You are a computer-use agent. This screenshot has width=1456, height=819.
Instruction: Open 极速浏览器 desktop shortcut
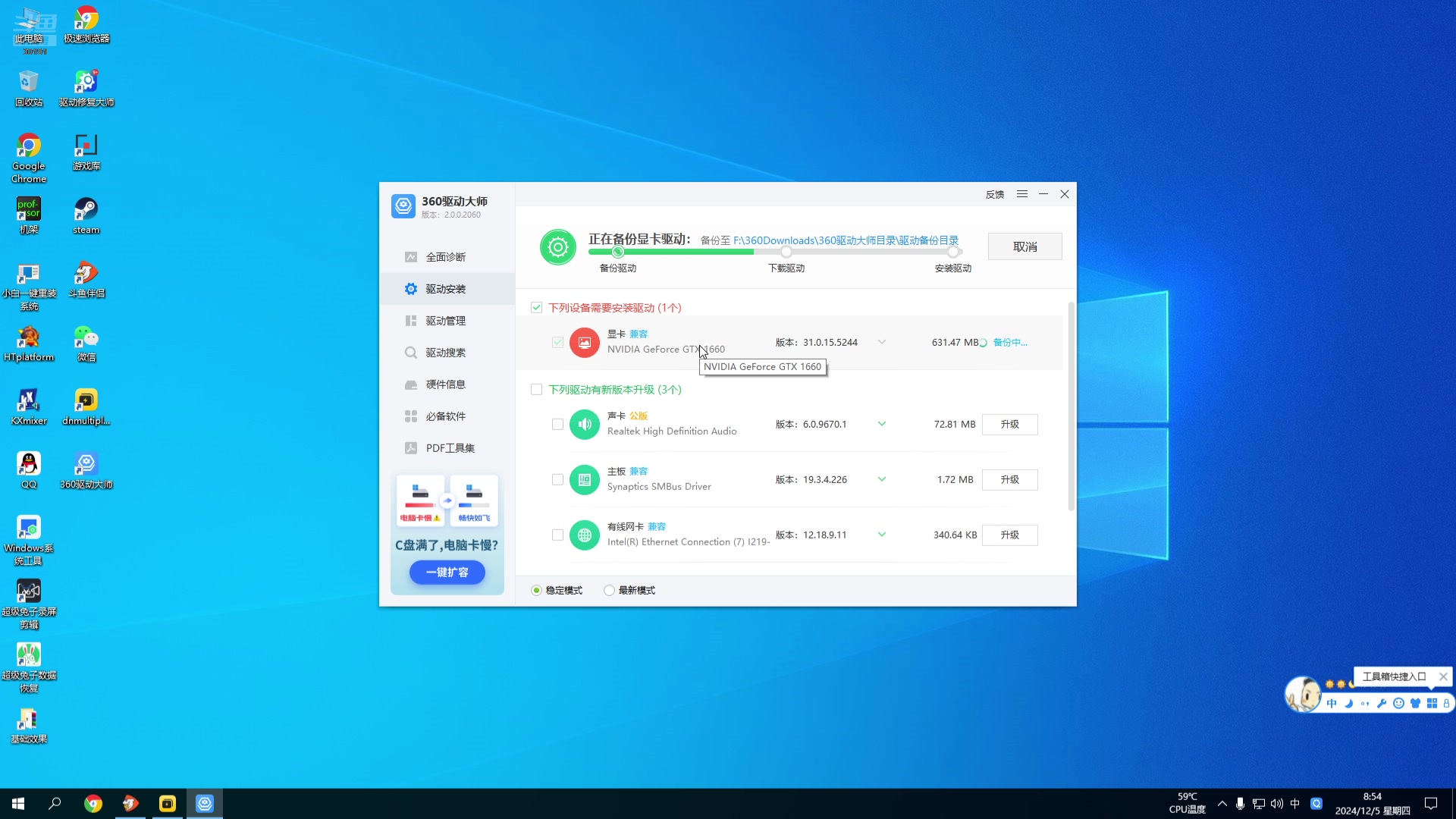coord(86,24)
